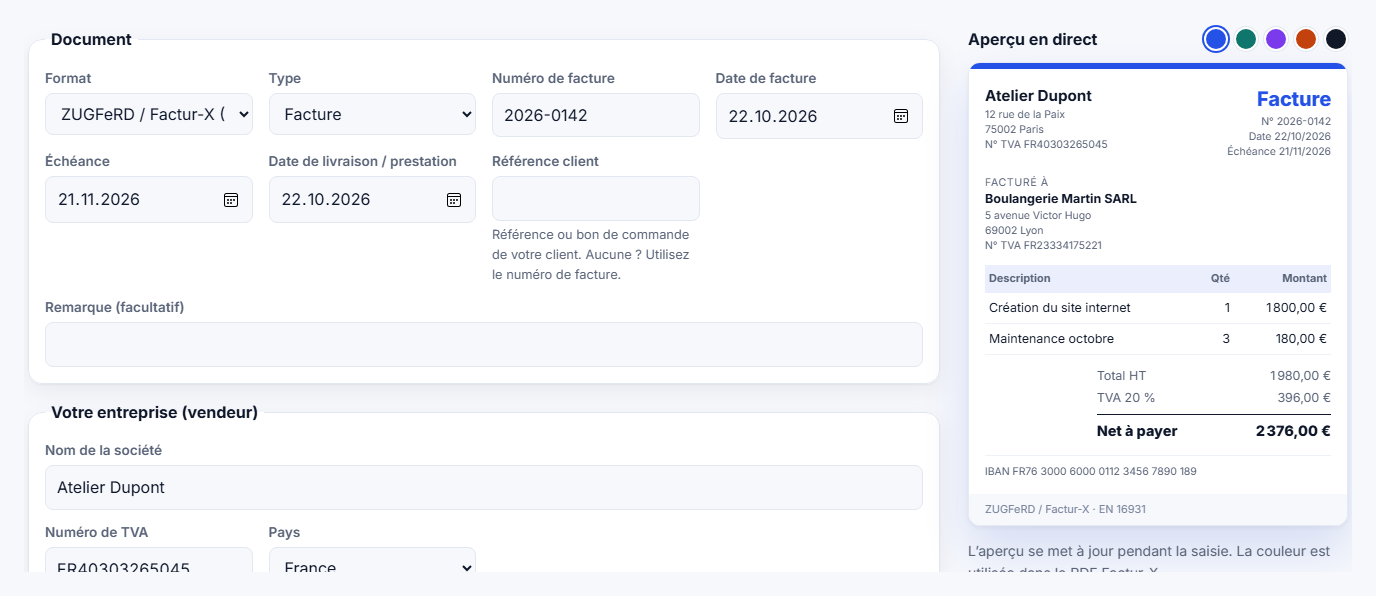Click the empty Référence client field

click(x=596, y=198)
